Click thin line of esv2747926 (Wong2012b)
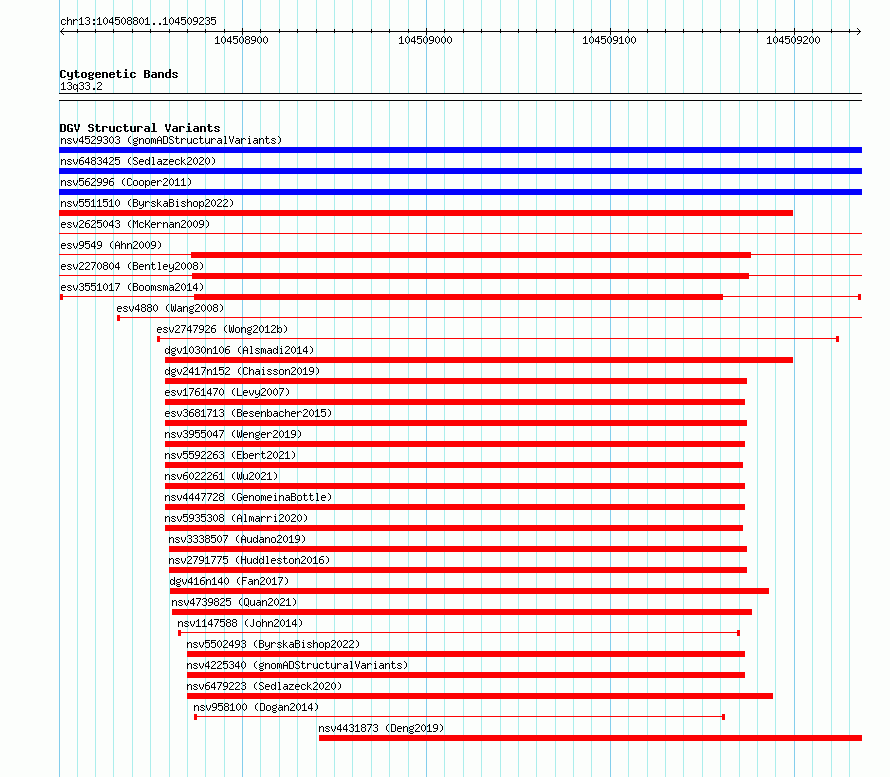 pos(498,339)
